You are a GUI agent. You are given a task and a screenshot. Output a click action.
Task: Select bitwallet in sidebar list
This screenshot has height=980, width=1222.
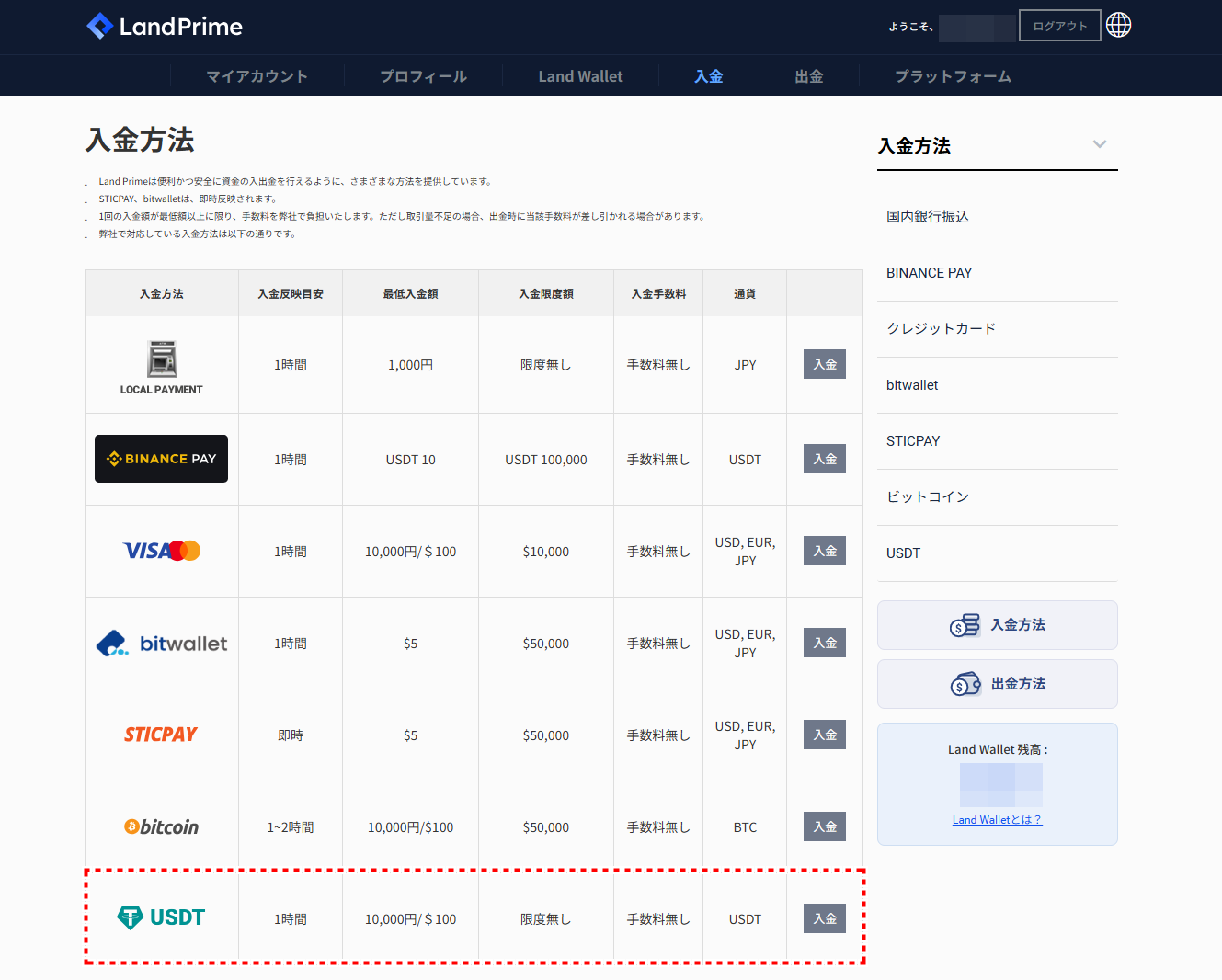(998, 385)
